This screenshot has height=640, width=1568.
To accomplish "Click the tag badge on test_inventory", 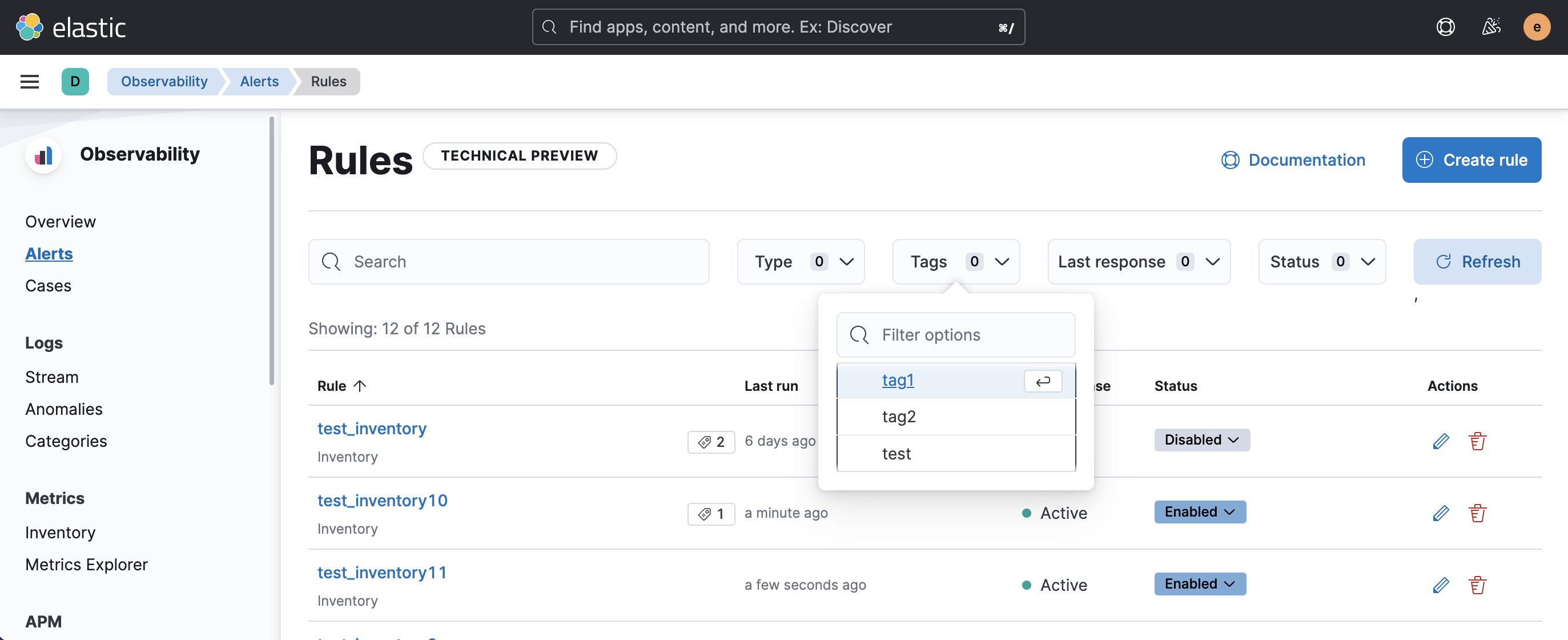I will point(711,442).
